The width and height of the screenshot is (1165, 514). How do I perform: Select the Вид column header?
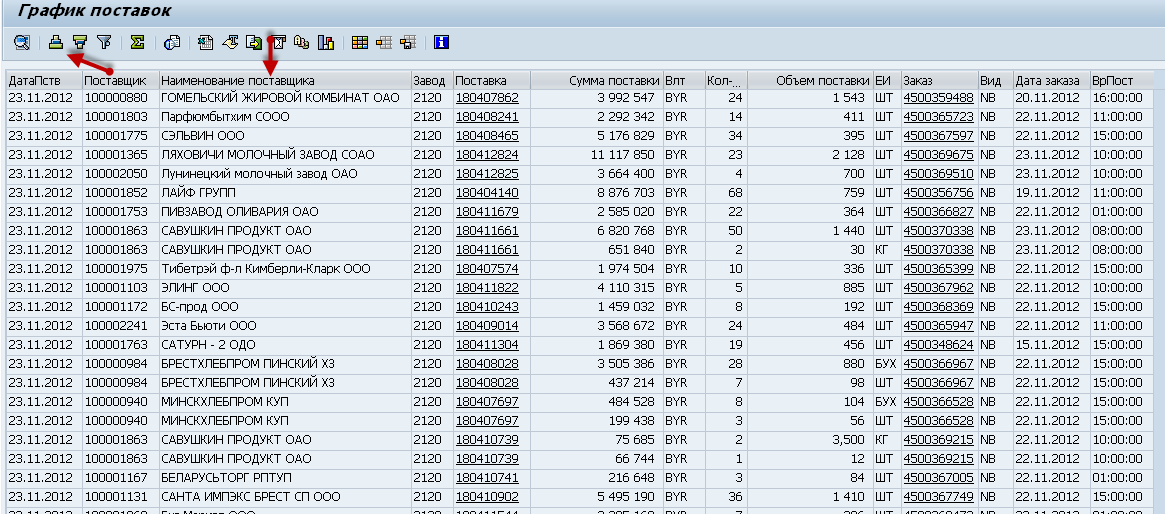pyautogui.click(x=996, y=80)
